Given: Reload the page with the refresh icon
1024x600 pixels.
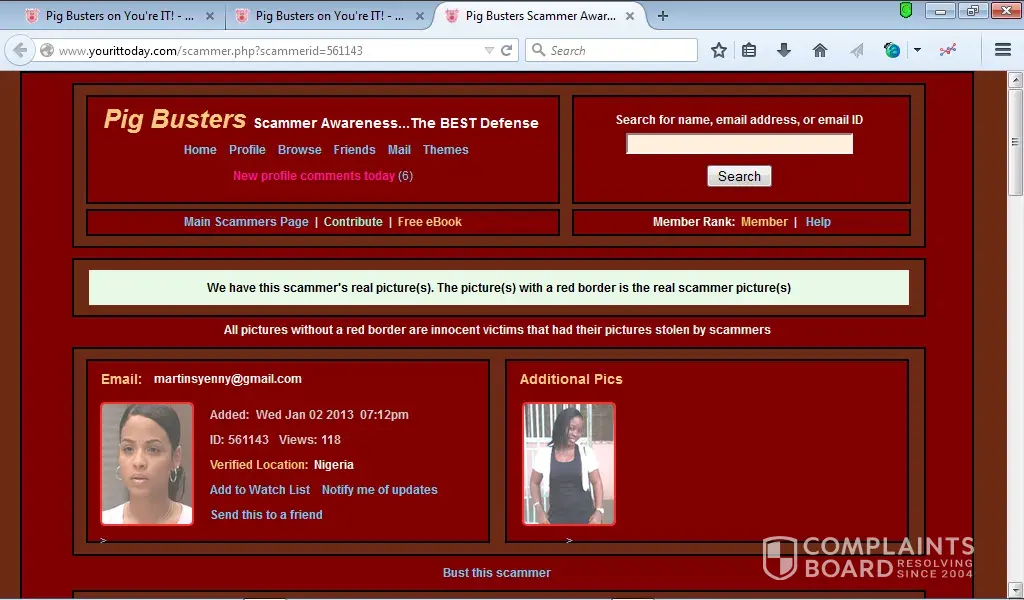Looking at the screenshot, I should [507, 51].
